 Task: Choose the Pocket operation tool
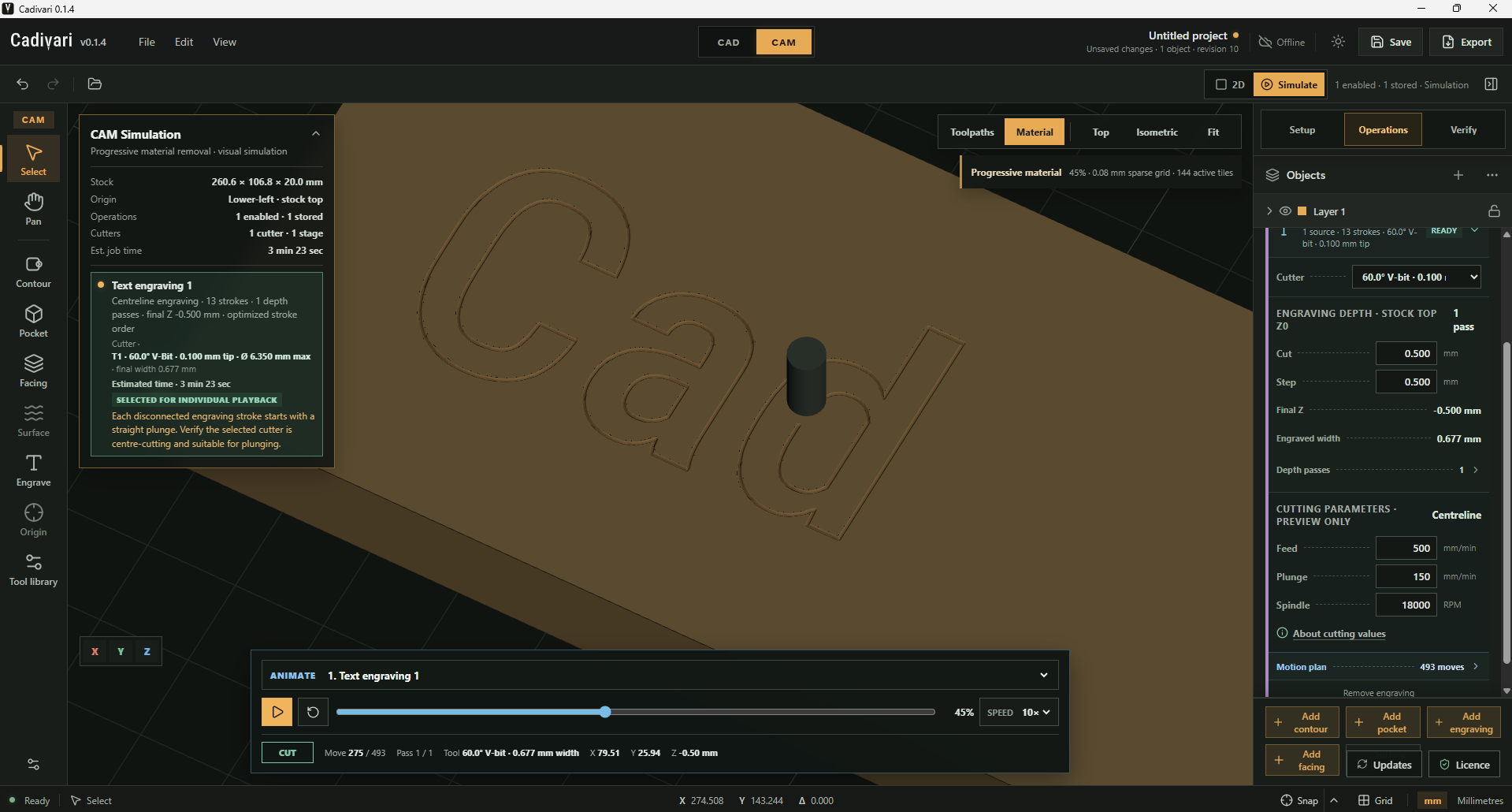(x=33, y=322)
